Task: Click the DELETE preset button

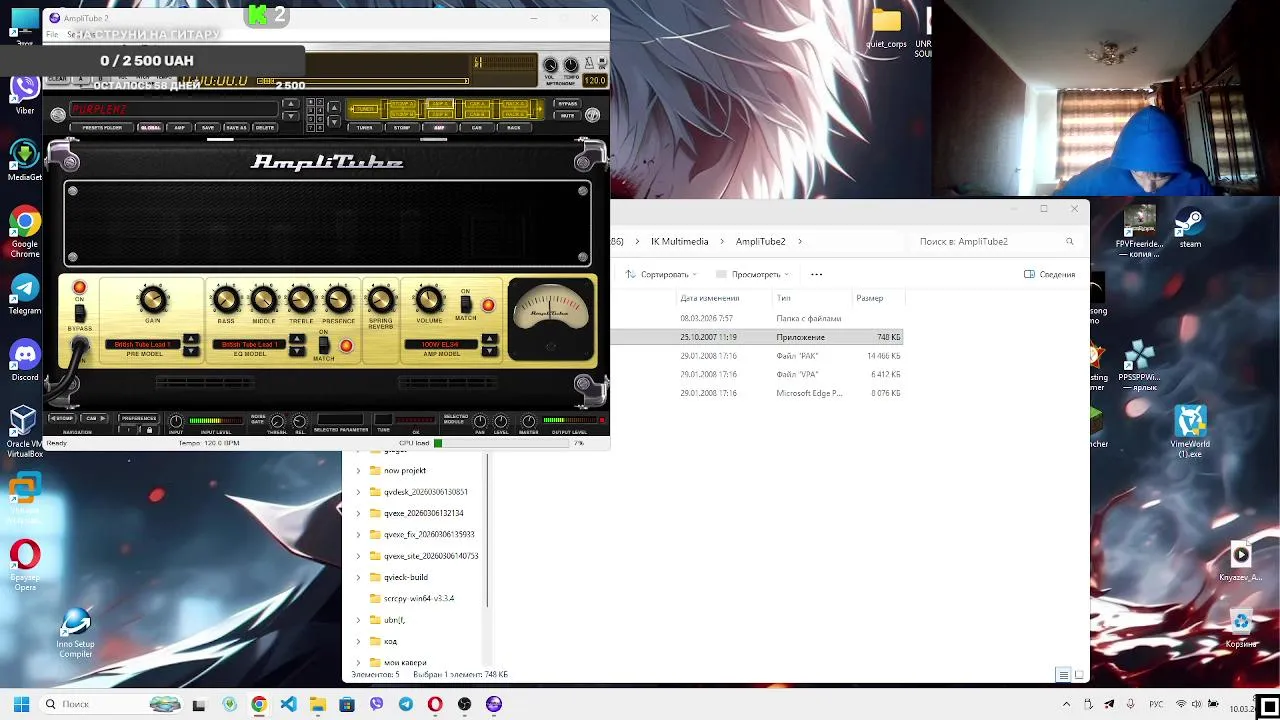Action: point(265,128)
